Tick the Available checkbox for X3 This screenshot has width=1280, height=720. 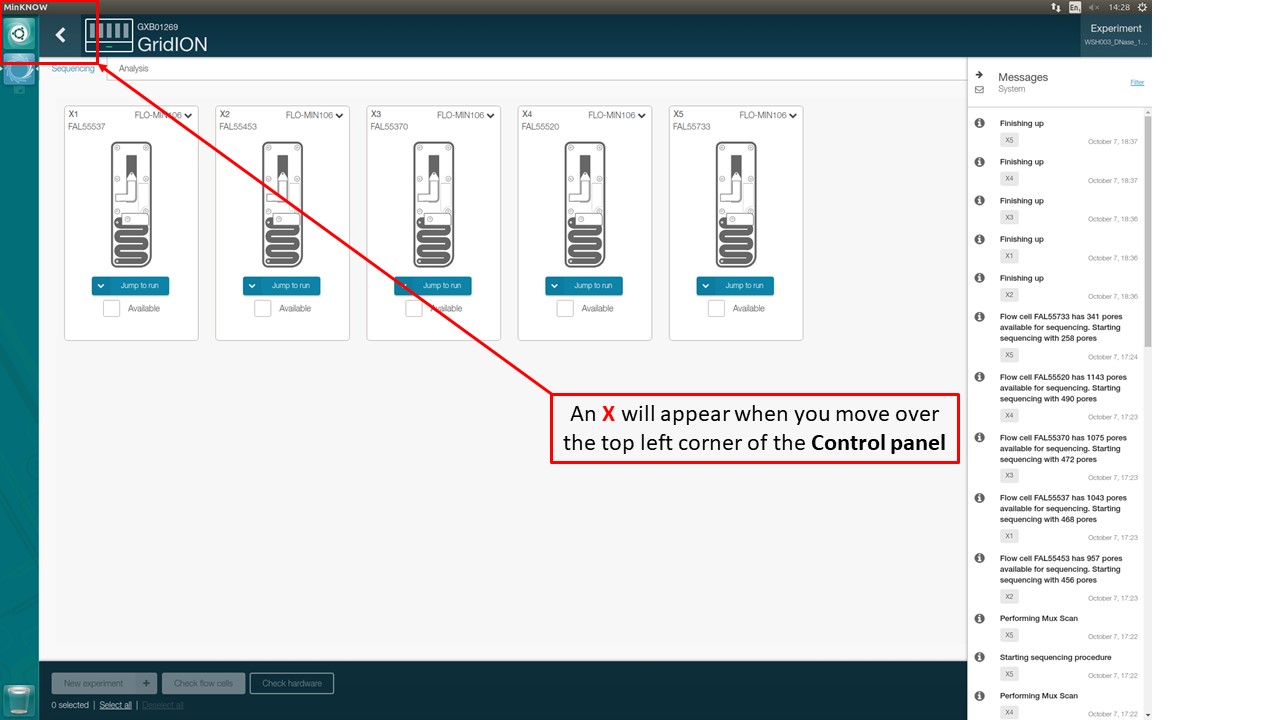[x=414, y=308]
